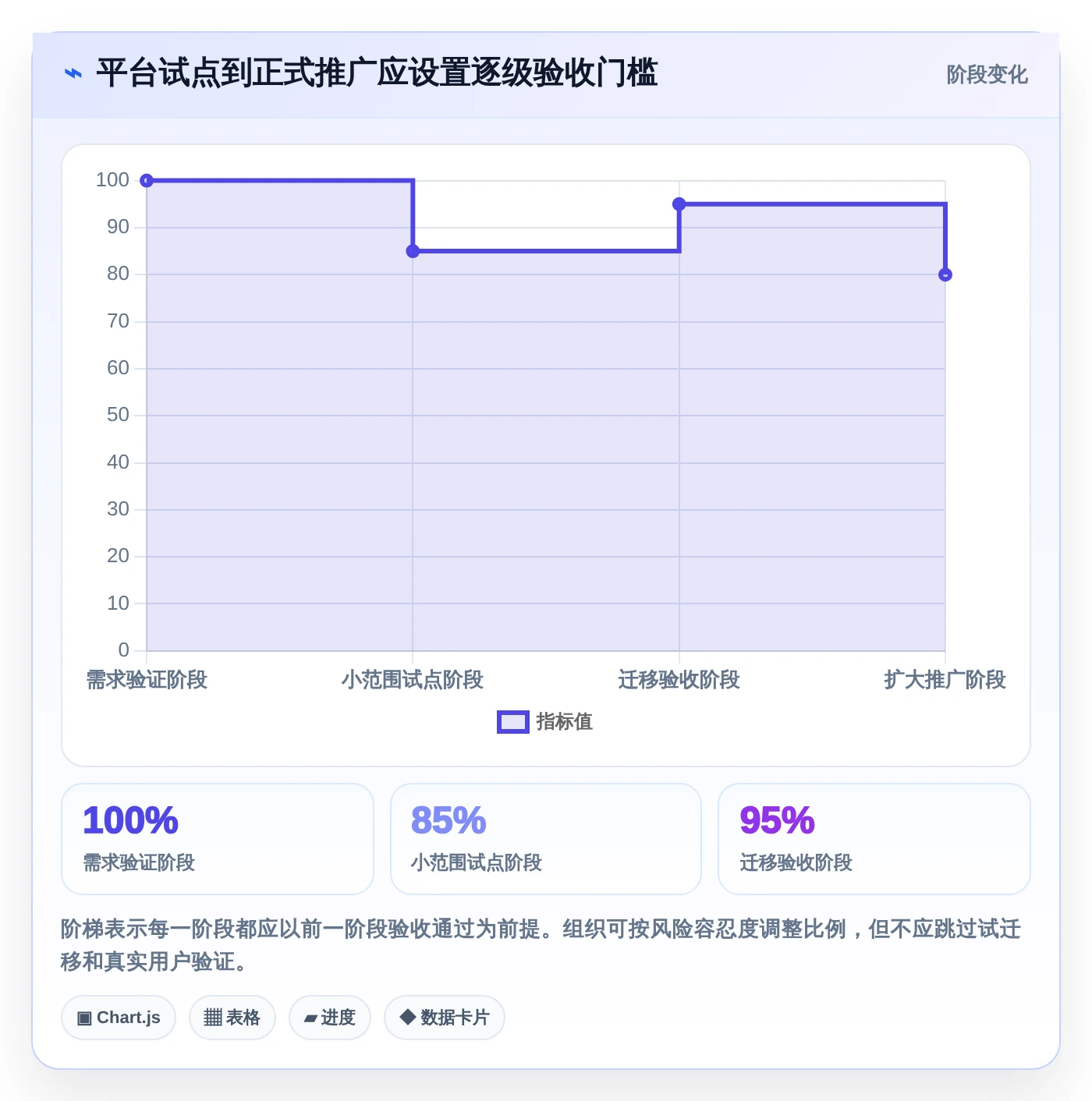Click the grid icon in 表格 chip

(x=213, y=1018)
